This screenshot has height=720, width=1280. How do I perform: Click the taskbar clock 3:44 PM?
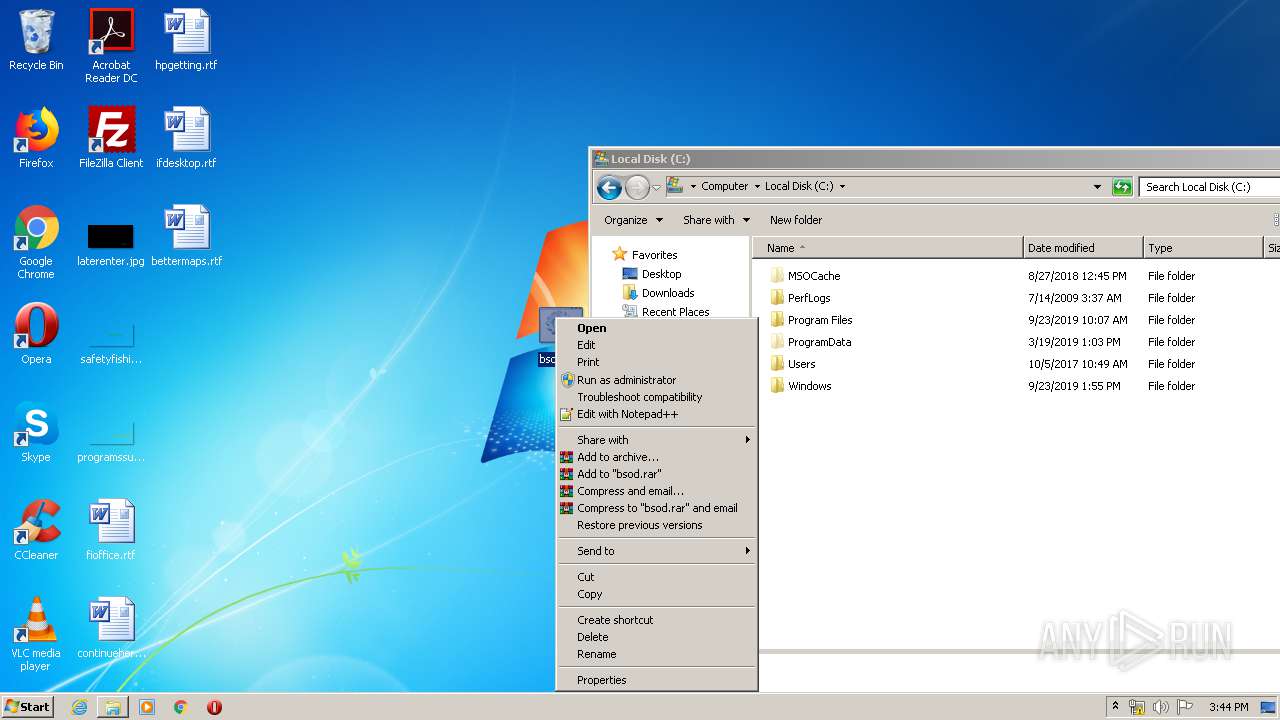tap(1228, 707)
